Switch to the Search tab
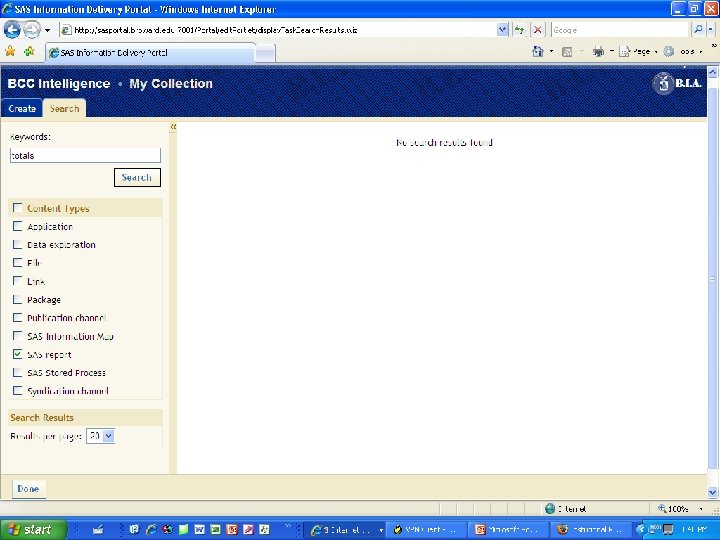Viewport: 720px width, 540px height. tap(64, 109)
